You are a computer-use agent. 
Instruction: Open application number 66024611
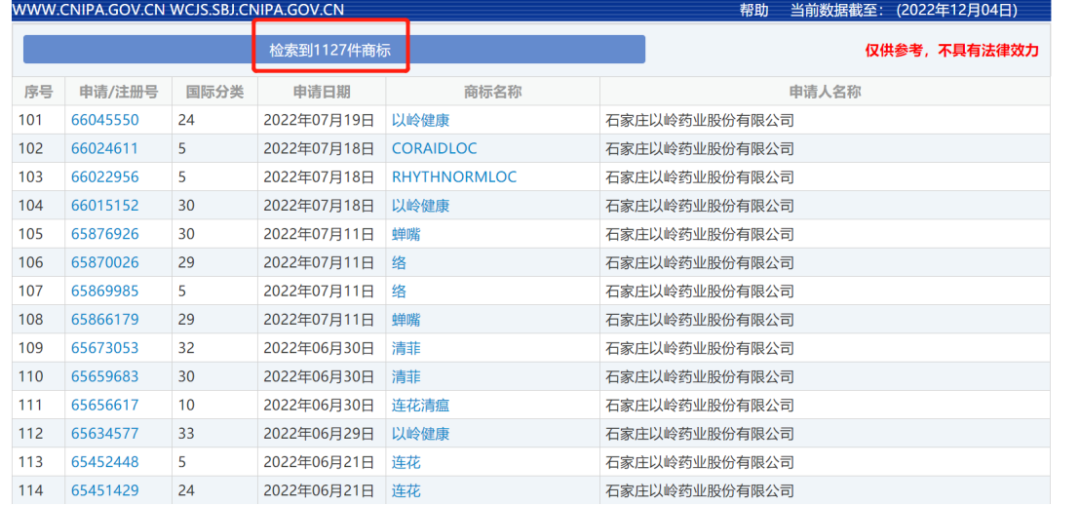coord(105,149)
